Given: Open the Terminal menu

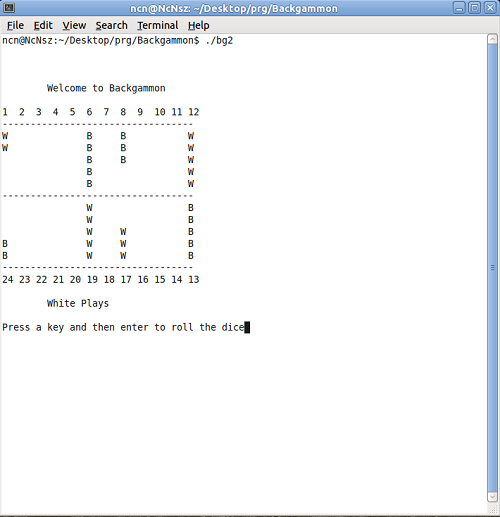Looking at the screenshot, I should [158, 25].
